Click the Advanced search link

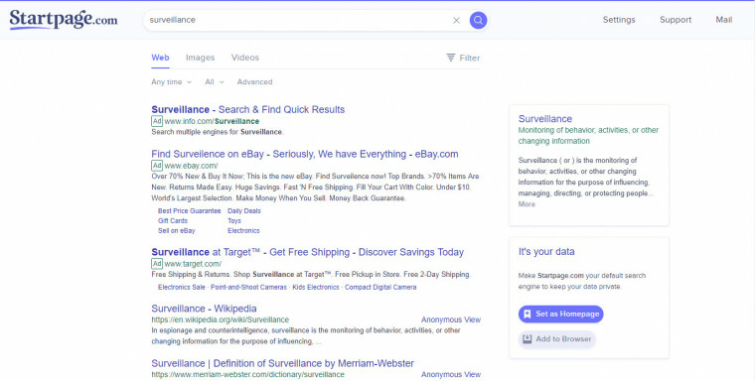tap(254, 82)
